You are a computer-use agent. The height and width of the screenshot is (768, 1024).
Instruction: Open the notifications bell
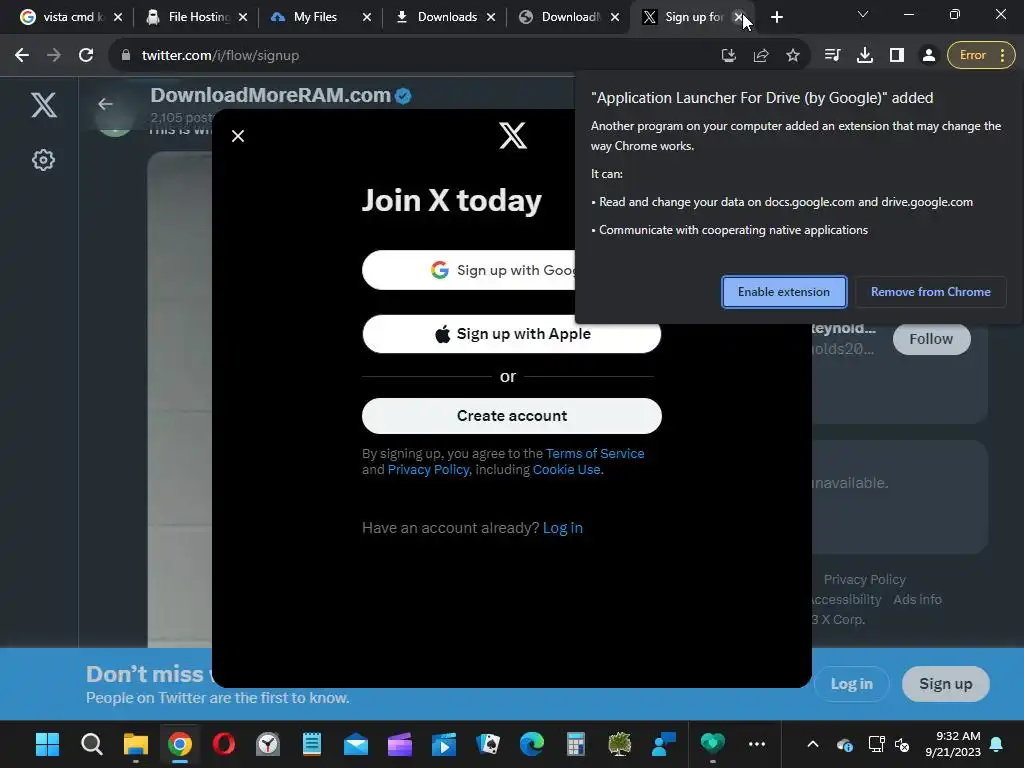point(997,744)
